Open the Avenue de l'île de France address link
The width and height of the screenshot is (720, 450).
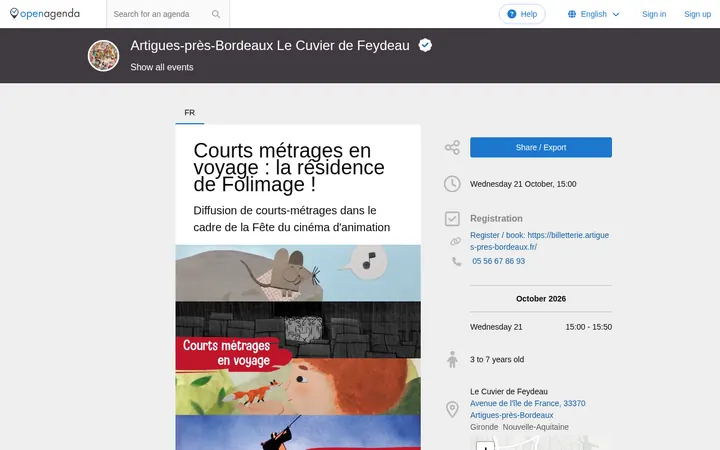[528, 409]
